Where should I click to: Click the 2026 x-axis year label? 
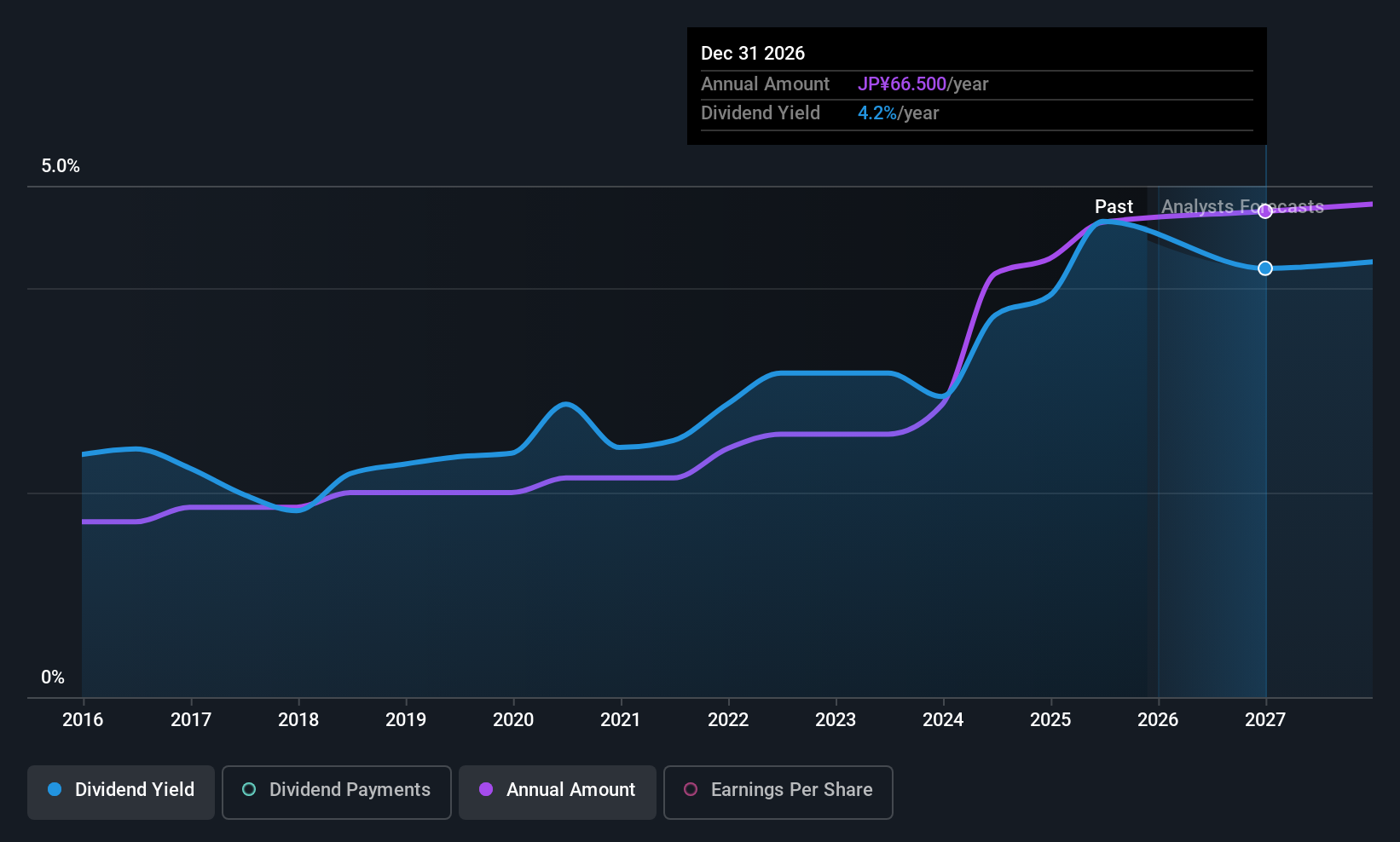tap(1158, 720)
